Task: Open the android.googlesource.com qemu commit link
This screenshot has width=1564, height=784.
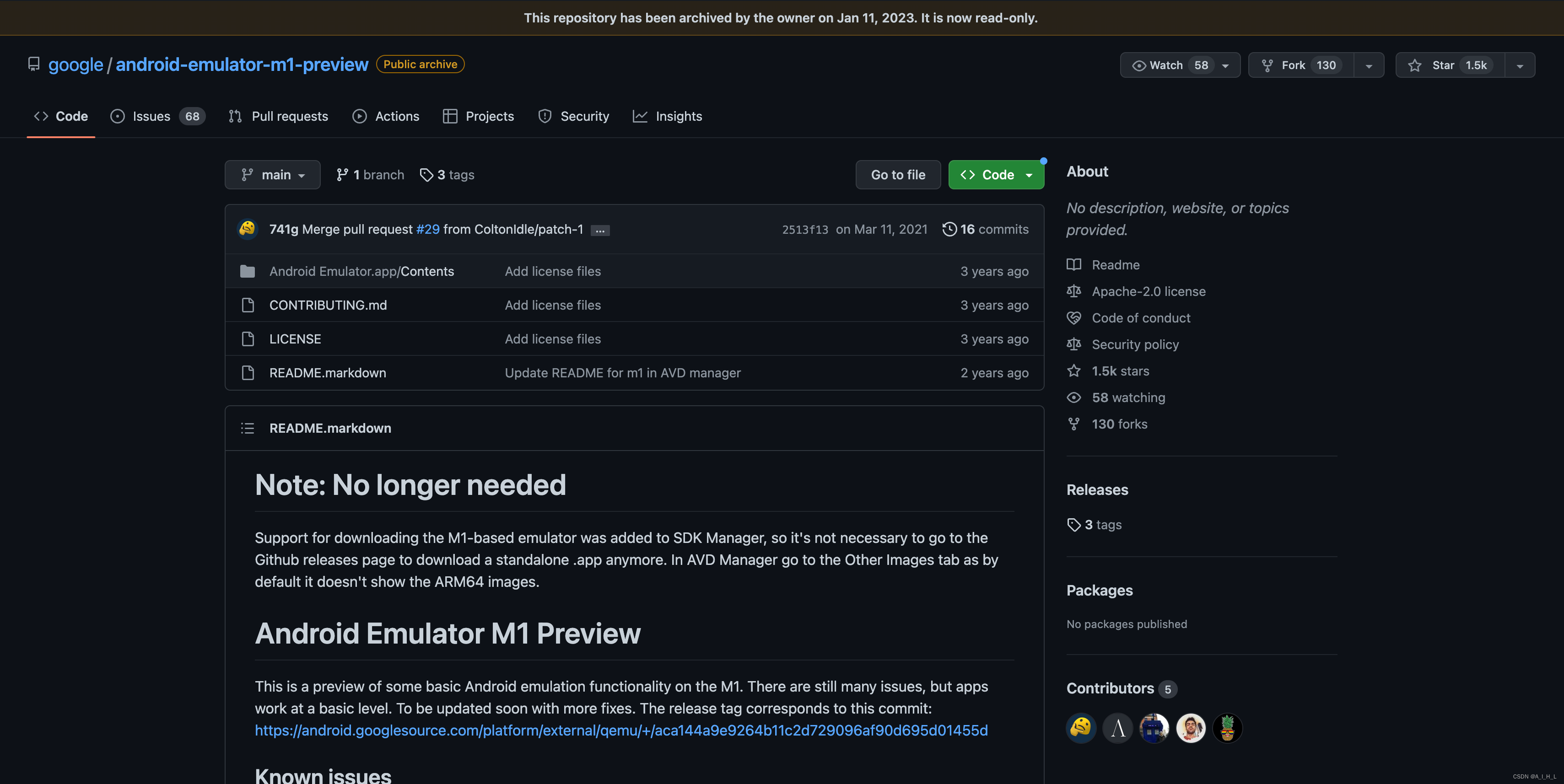Action: click(x=621, y=730)
